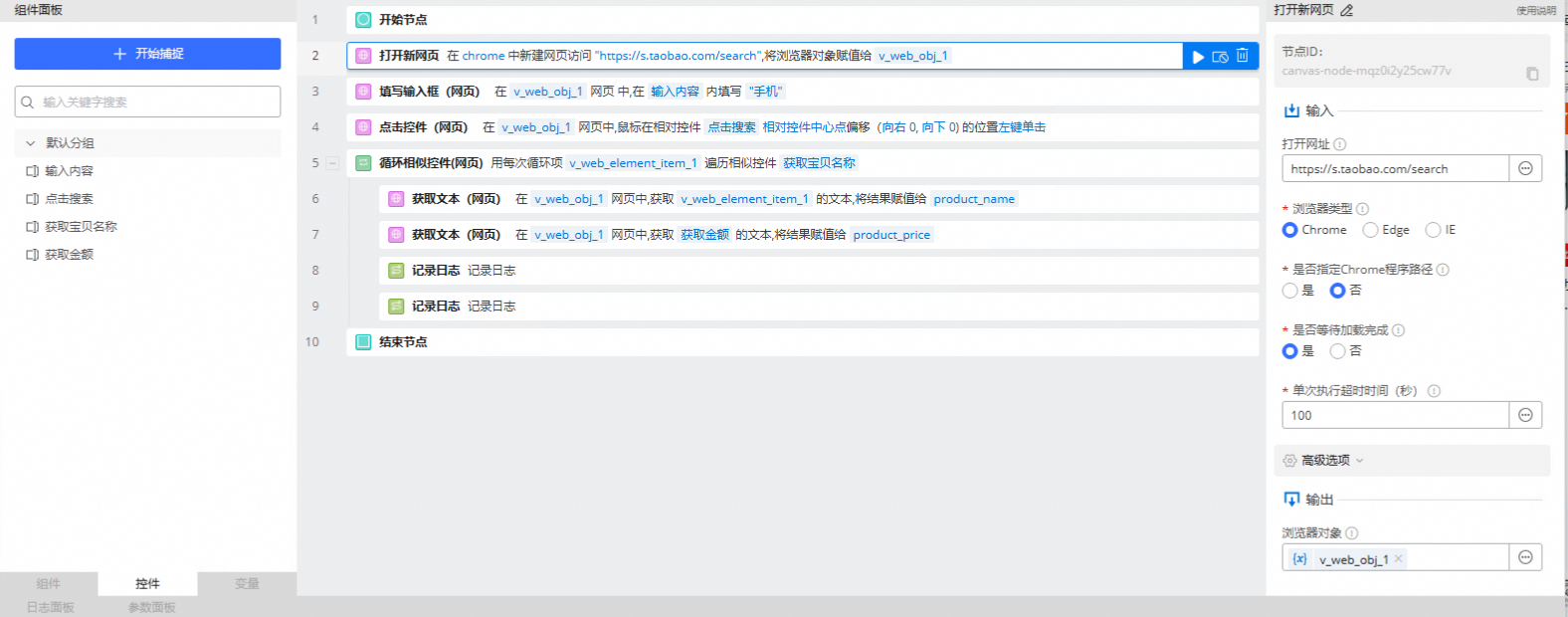
Task: Click info icon beside 是否指定Chrome程序路径
Action: pos(1443,270)
